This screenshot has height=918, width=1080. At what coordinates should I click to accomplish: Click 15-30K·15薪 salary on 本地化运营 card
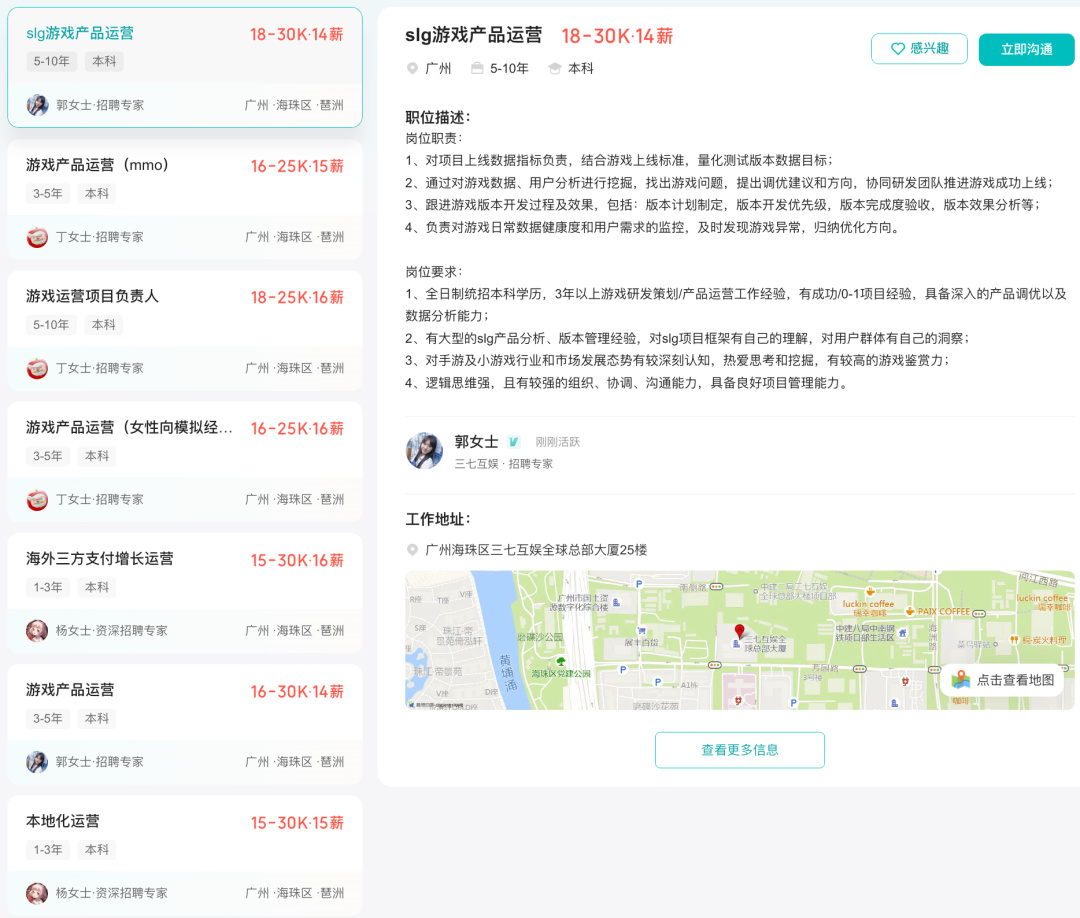[297, 823]
